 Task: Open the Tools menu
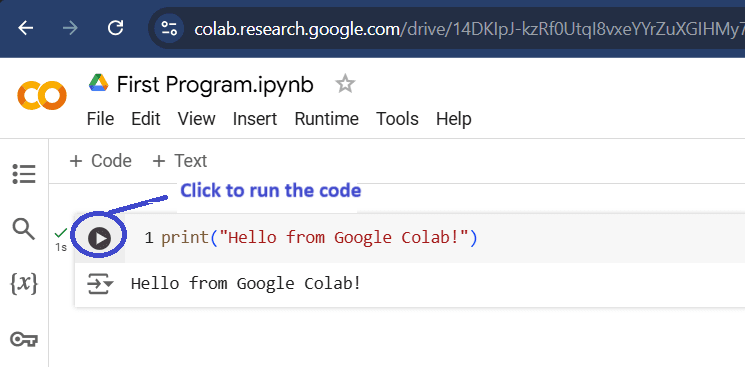(397, 119)
